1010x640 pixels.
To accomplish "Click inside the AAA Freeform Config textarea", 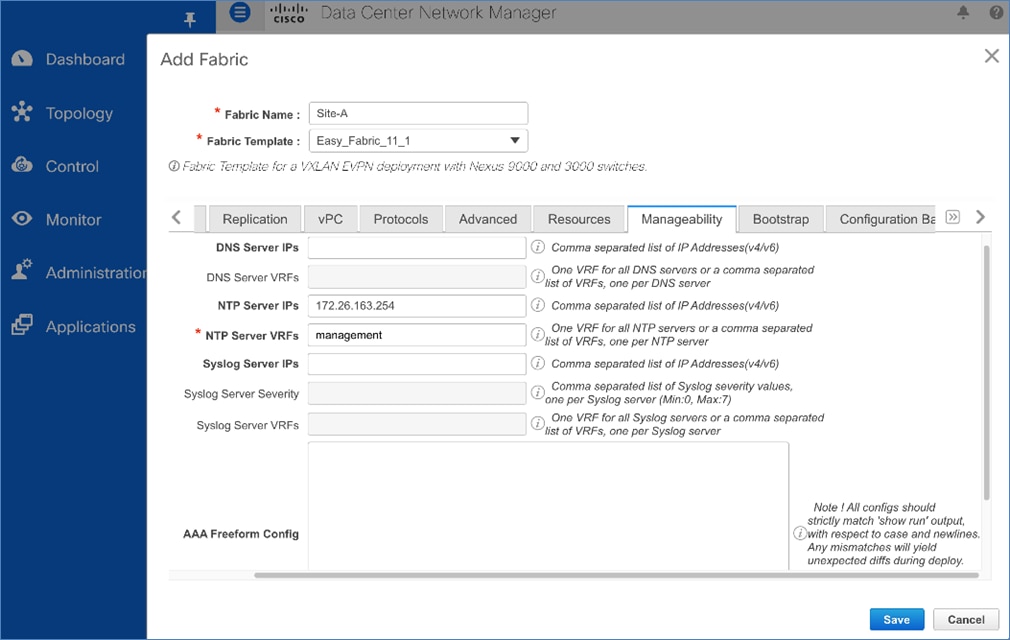I will [x=548, y=506].
